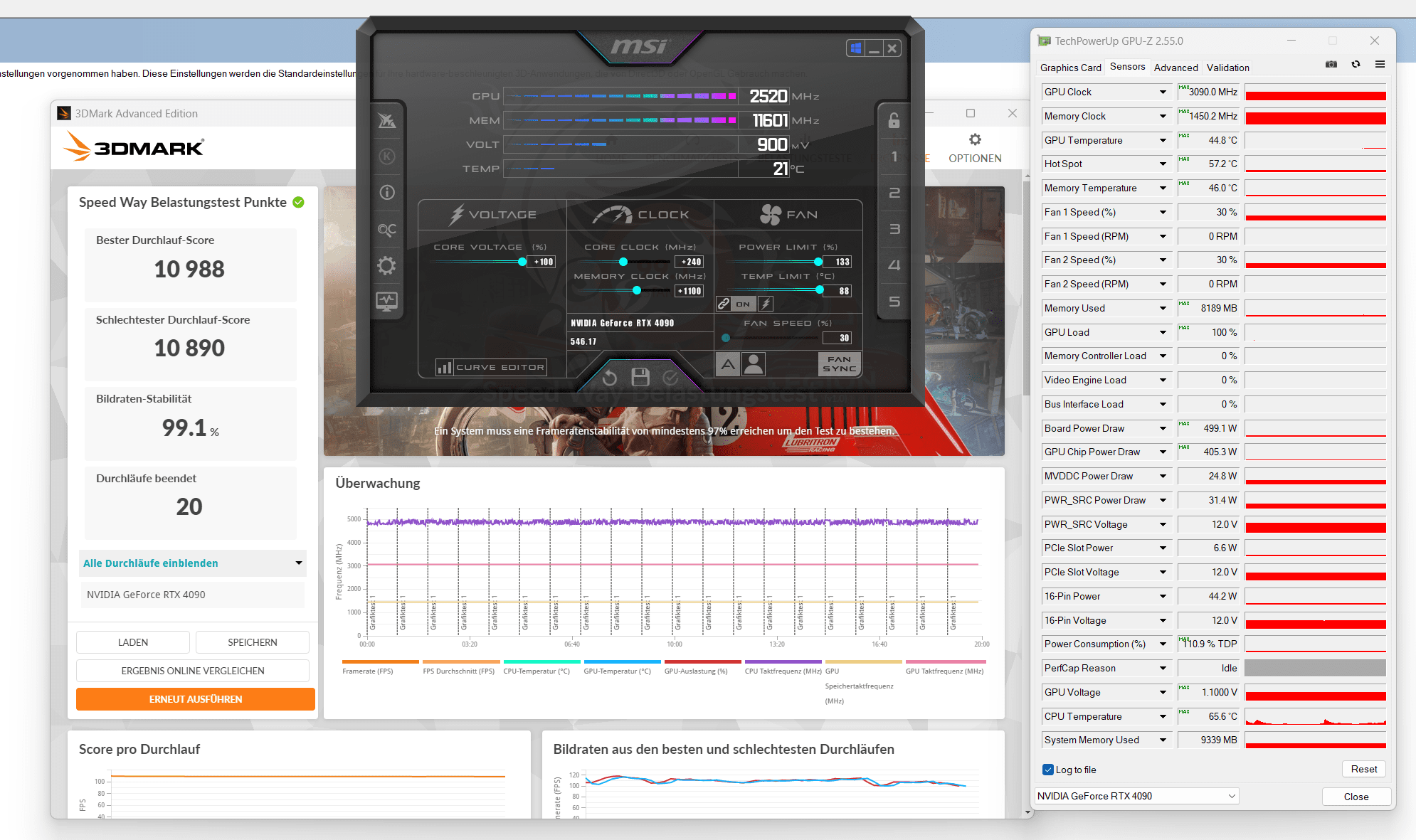Click the power limit 133 value field

pyautogui.click(x=838, y=262)
